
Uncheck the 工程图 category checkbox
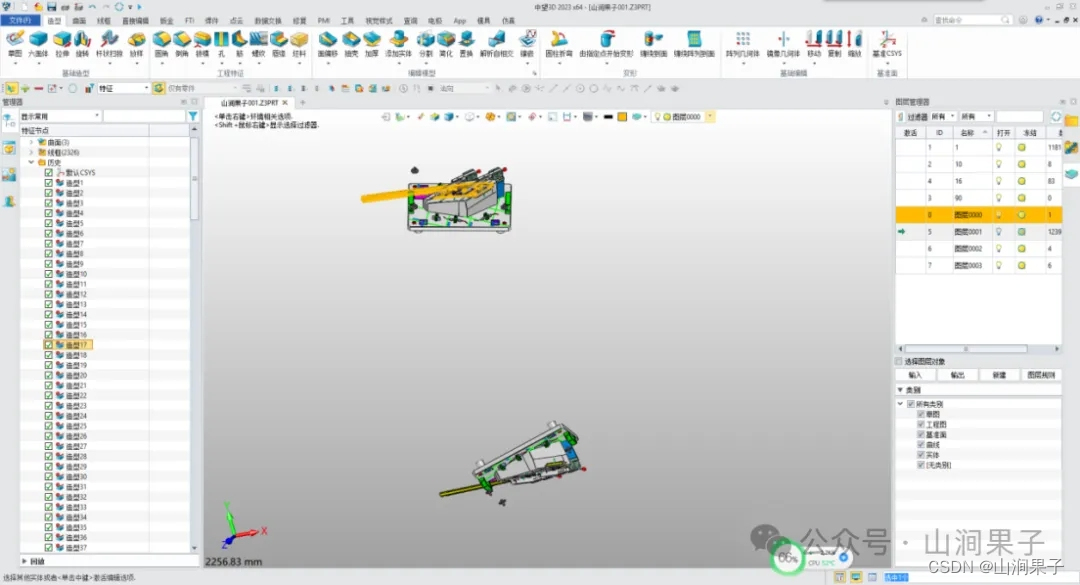click(921, 424)
